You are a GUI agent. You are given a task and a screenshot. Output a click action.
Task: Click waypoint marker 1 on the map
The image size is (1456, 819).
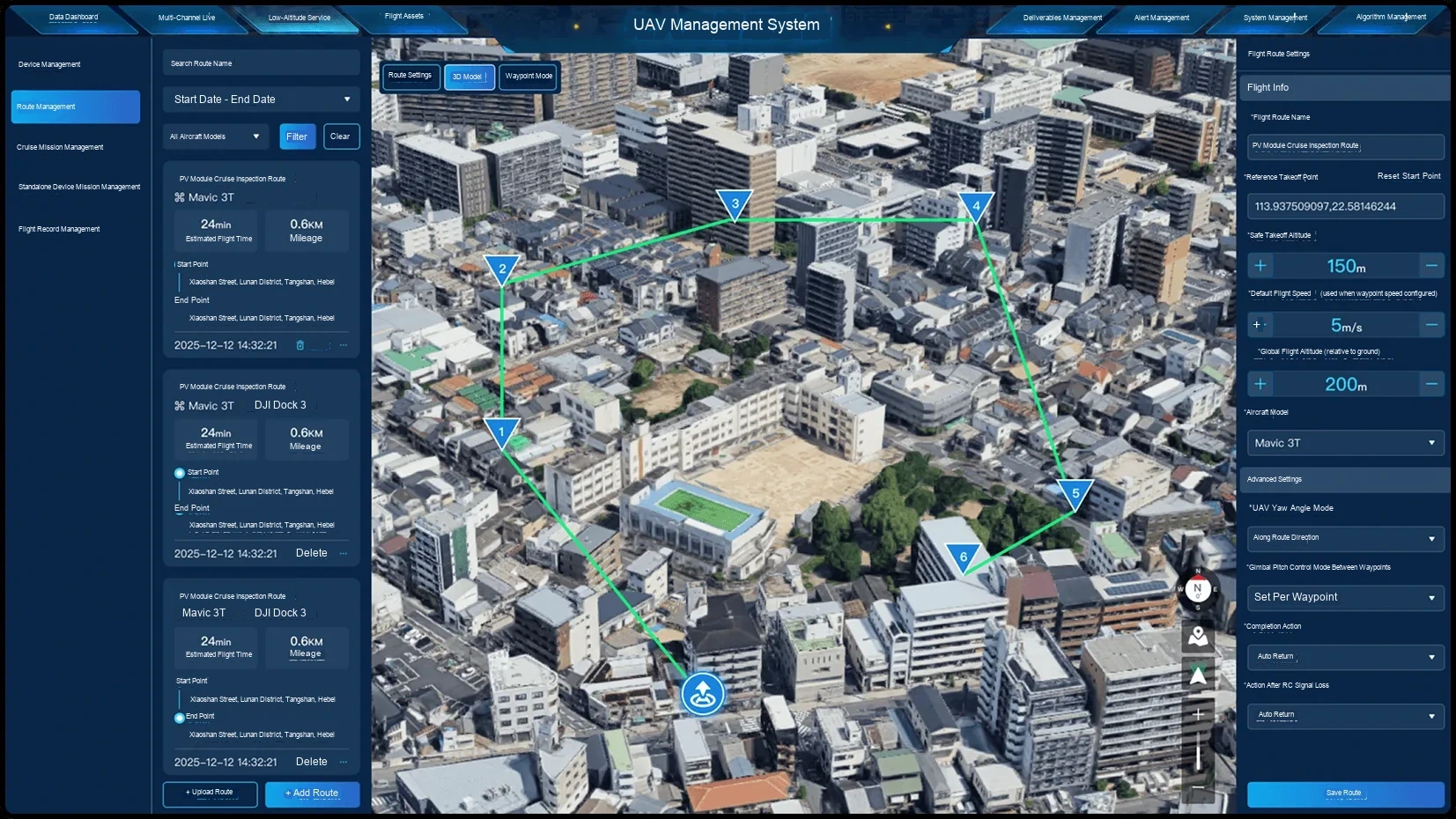click(501, 433)
